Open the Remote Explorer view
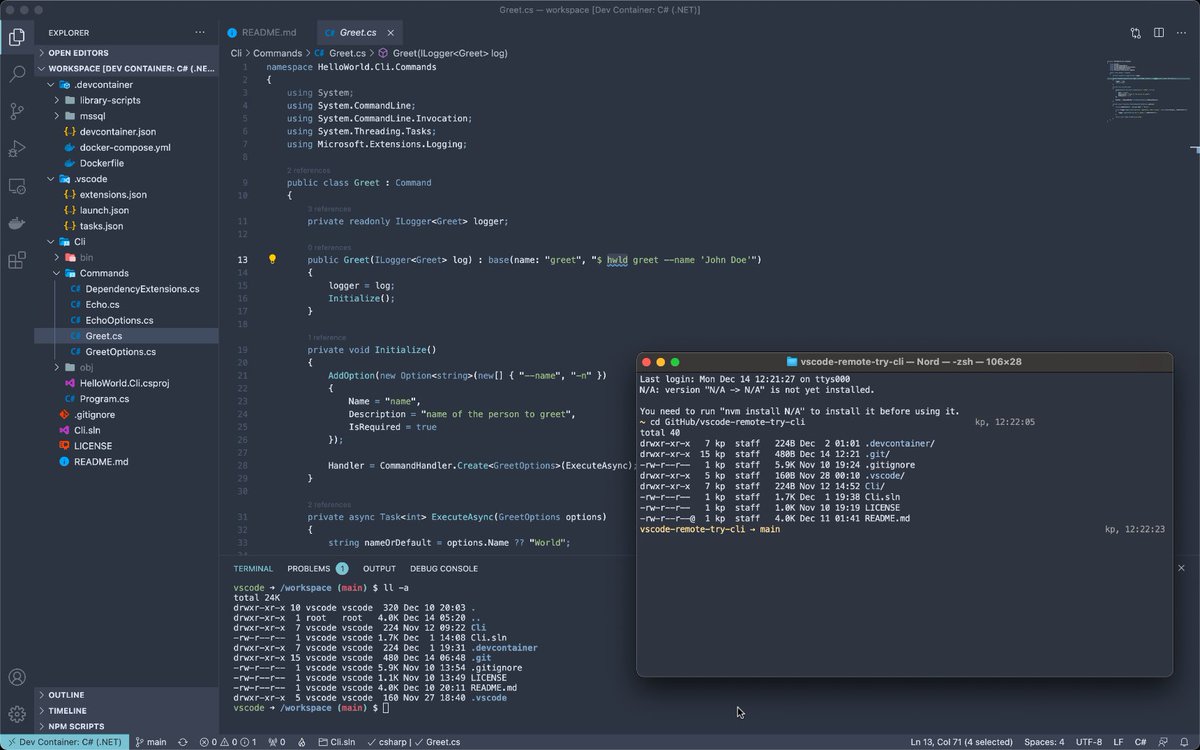 point(17,186)
